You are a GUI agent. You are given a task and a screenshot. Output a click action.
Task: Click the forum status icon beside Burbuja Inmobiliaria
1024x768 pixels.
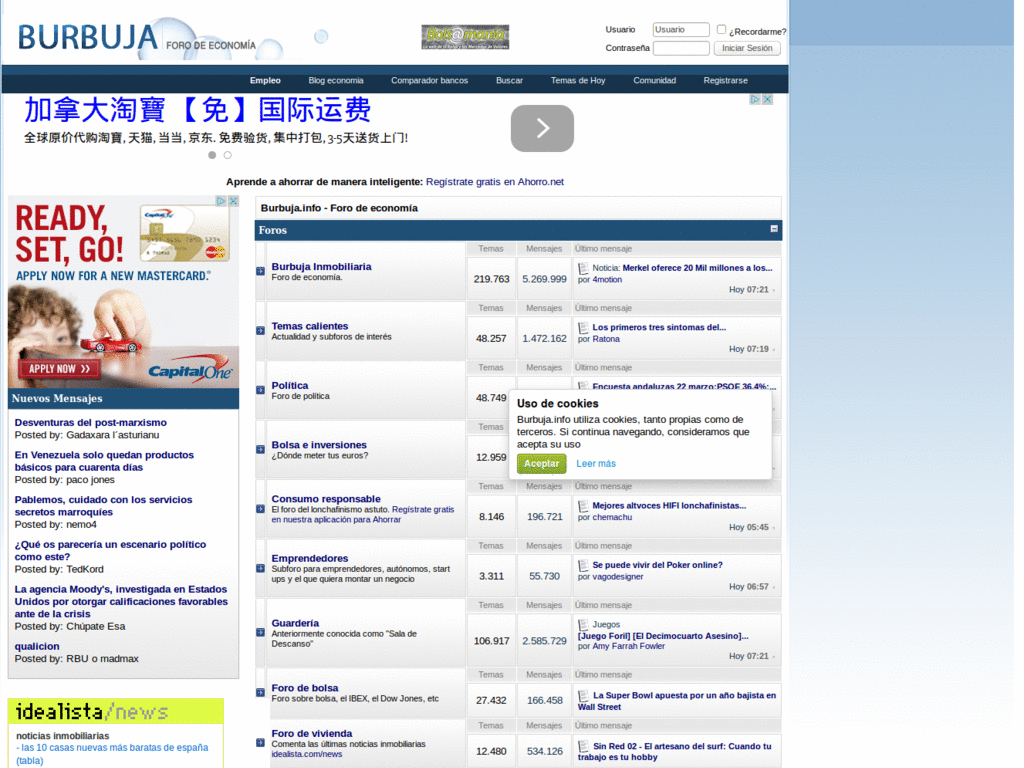coord(260,271)
